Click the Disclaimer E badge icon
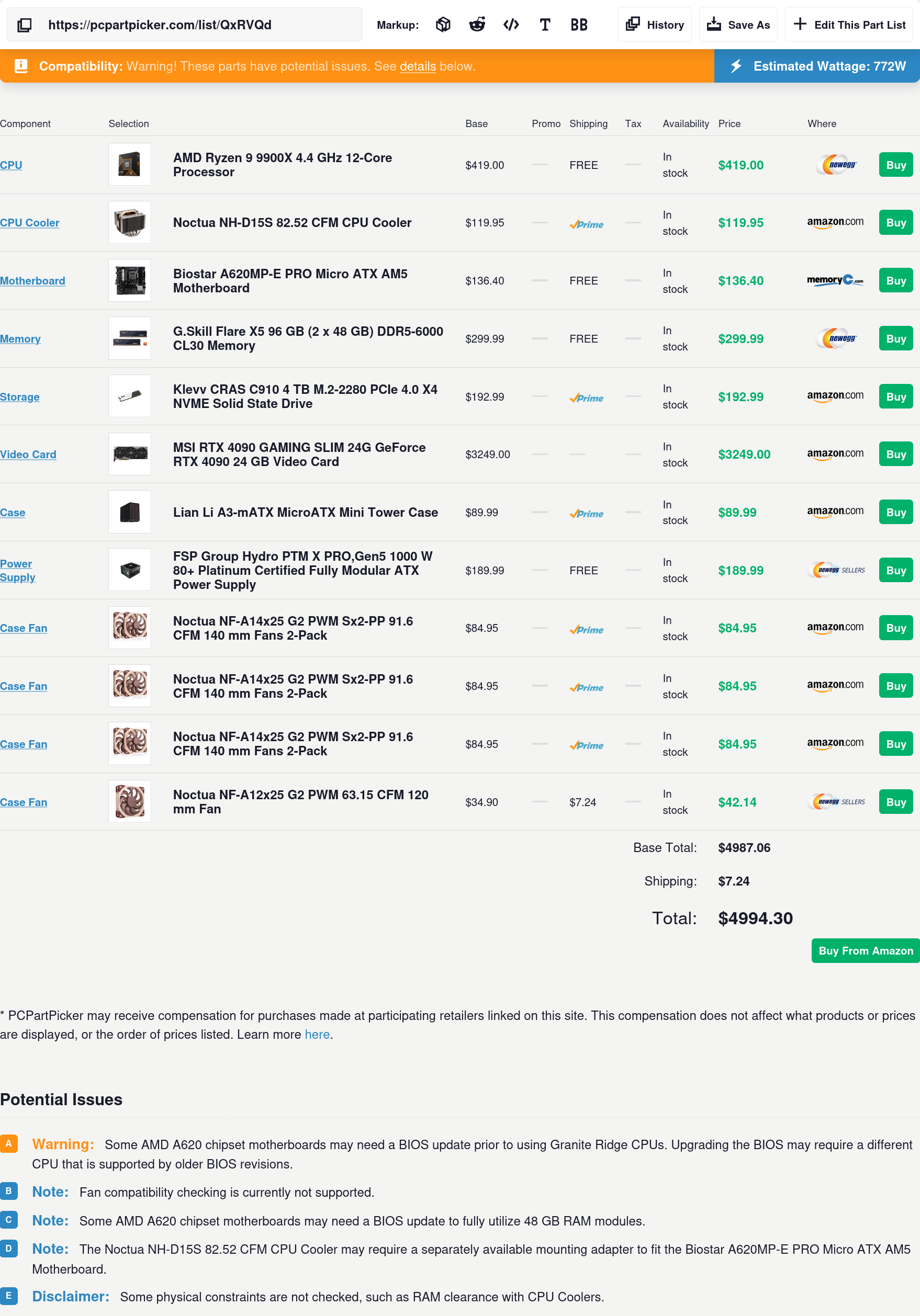 point(8,1296)
